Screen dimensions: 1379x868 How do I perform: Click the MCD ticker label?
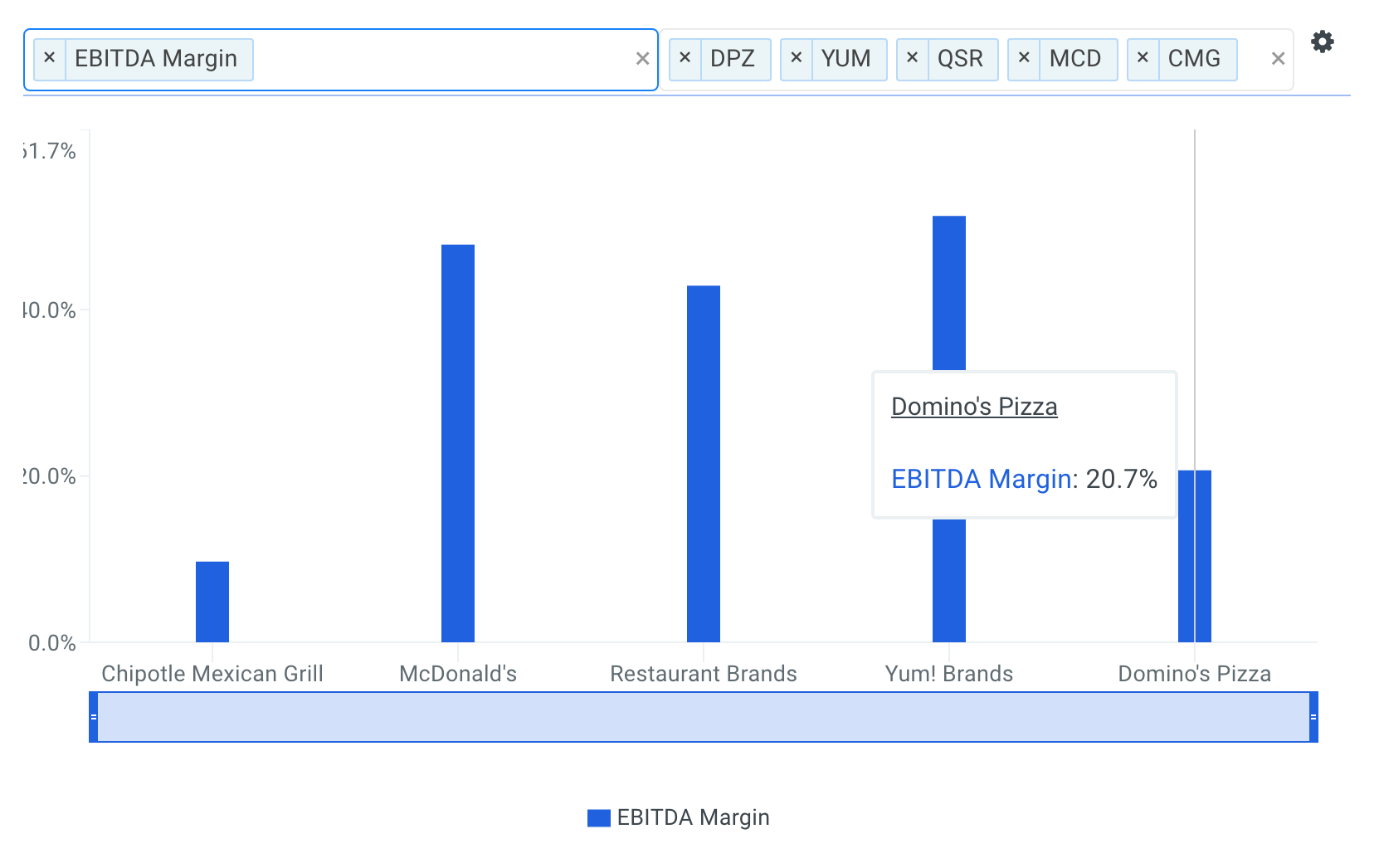coord(1075,59)
